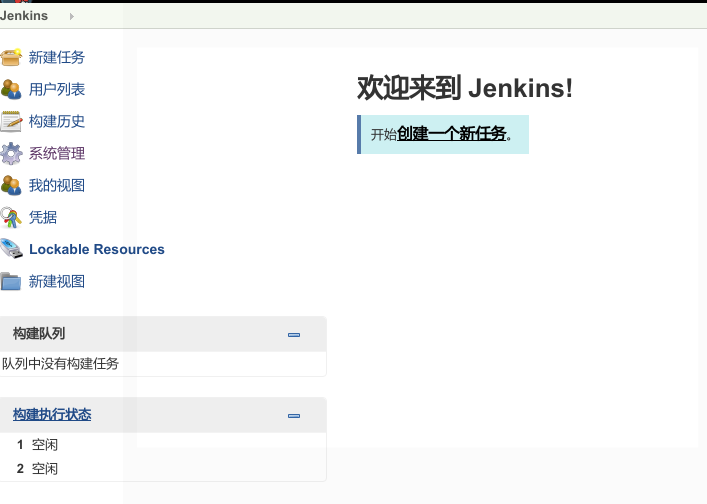The width and height of the screenshot is (707, 504).
Task: Open the Jenkins breadcrumb dropdown arrow
Action: tap(71, 16)
